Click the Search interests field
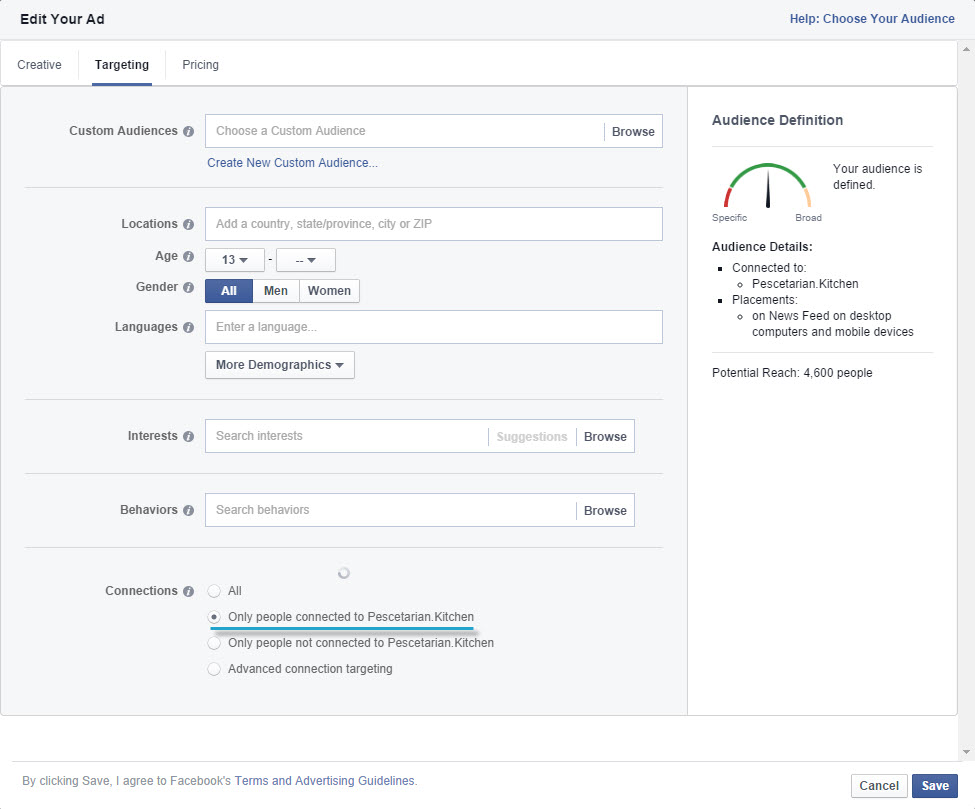 347,437
